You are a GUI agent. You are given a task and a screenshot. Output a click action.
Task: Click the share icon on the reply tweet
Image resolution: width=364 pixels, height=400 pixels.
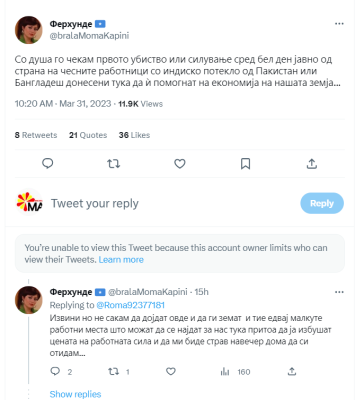pos(292,371)
